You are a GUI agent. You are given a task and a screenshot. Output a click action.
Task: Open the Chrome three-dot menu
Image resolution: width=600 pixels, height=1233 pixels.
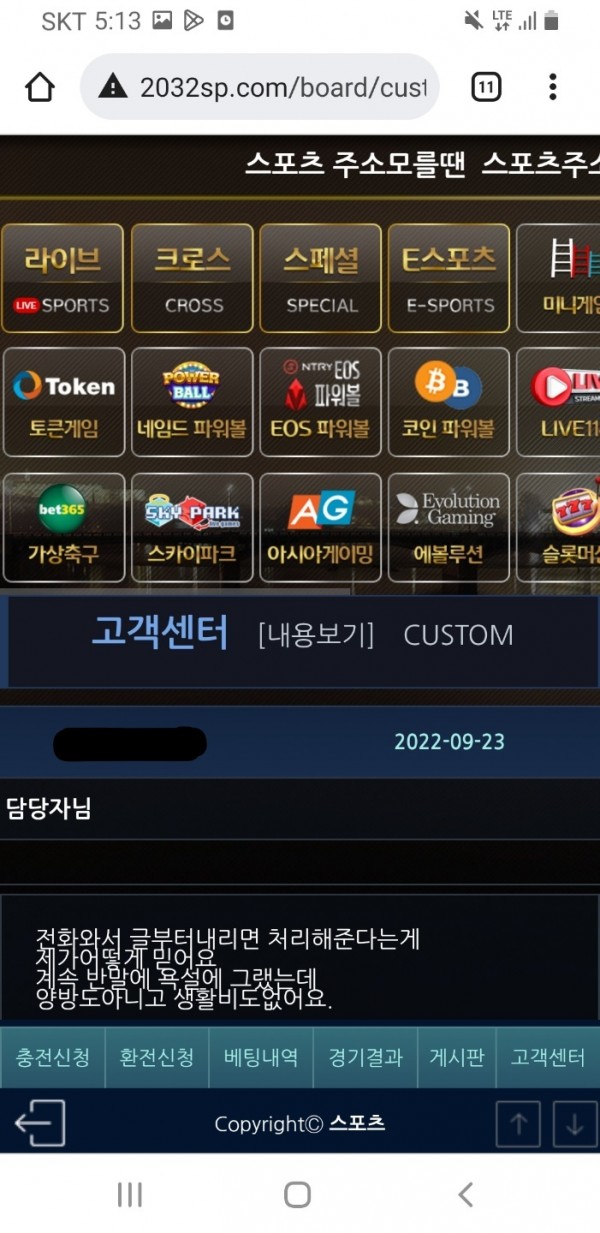coord(552,87)
